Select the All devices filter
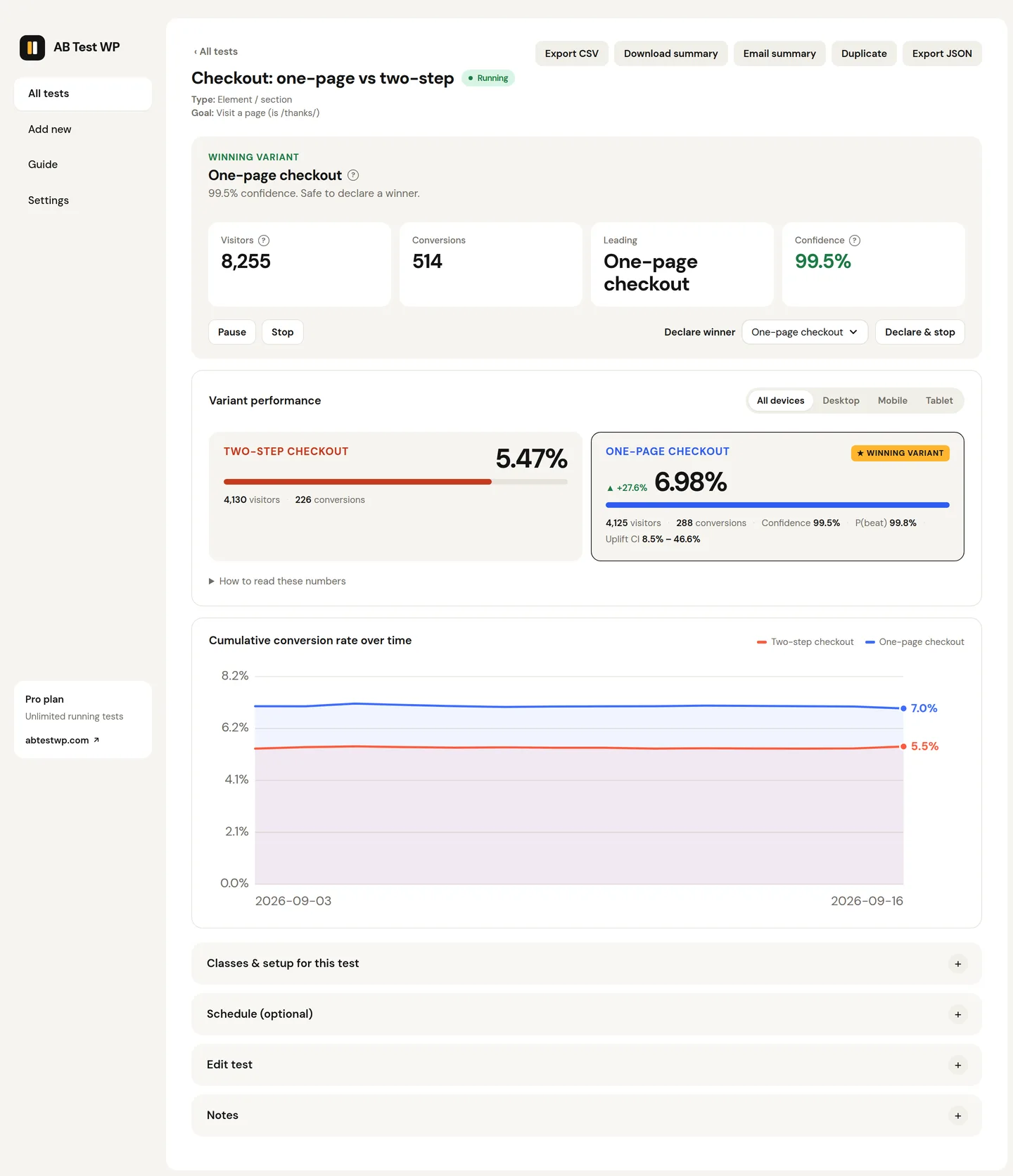This screenshot has width=1013, height=1176. pyautogui.click(x=780, y=400)
